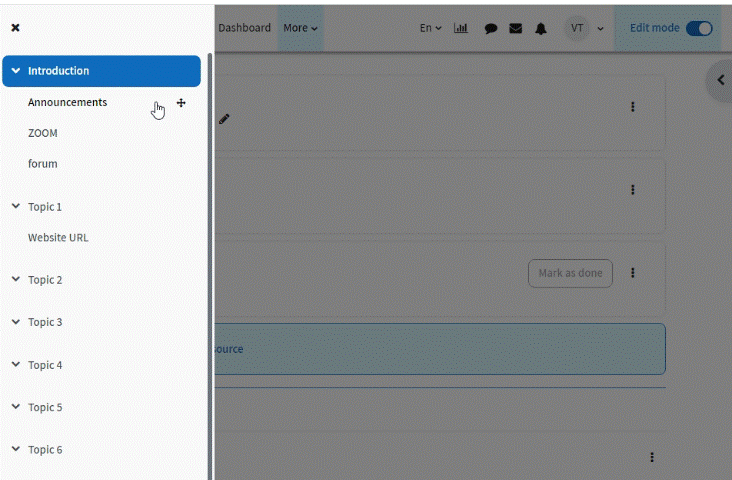732x480 pixels.
Task: Open the reports chart icon
Action: point(461,28)
